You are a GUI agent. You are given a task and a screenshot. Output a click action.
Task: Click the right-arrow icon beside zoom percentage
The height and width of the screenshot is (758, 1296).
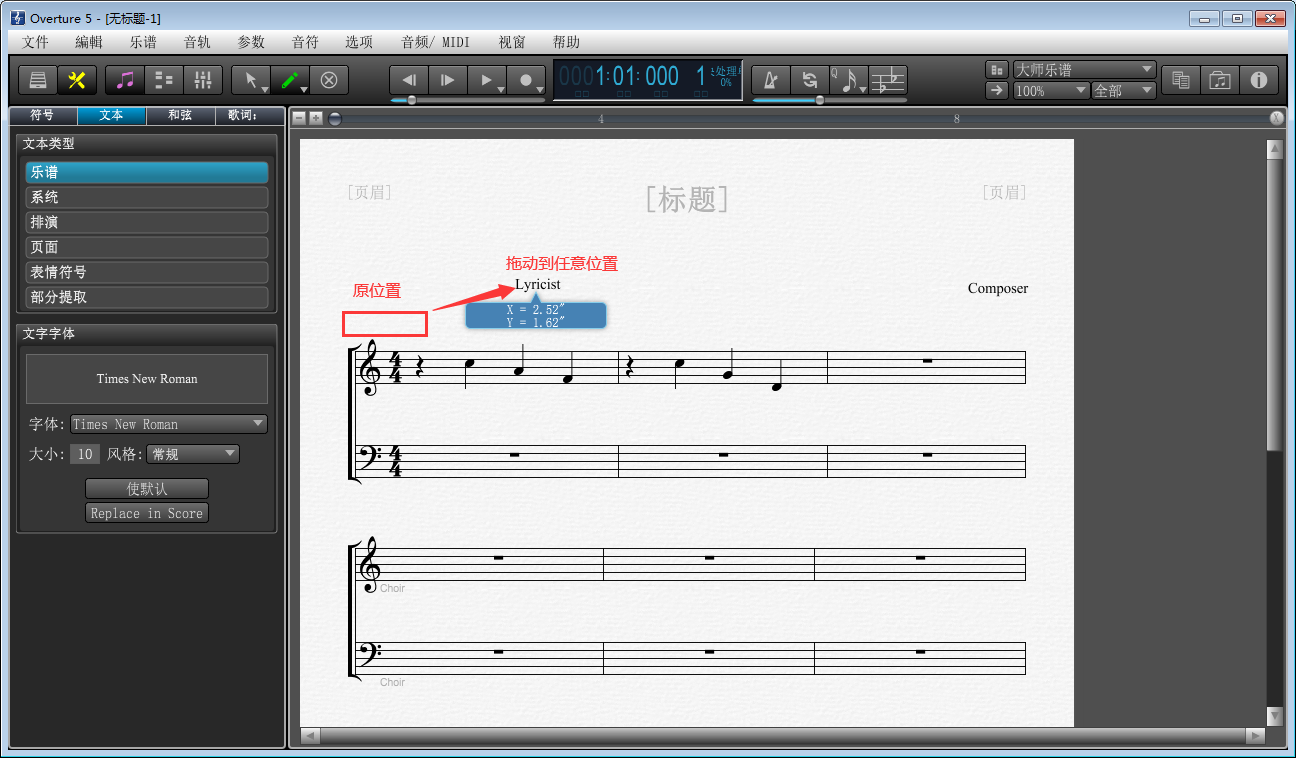[x=997, y=90]
